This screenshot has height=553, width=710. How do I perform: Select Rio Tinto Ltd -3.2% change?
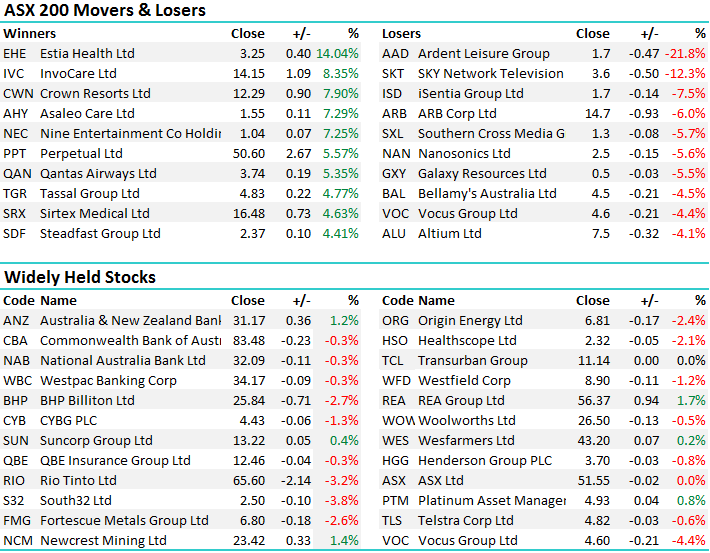[x=342, y=480]
